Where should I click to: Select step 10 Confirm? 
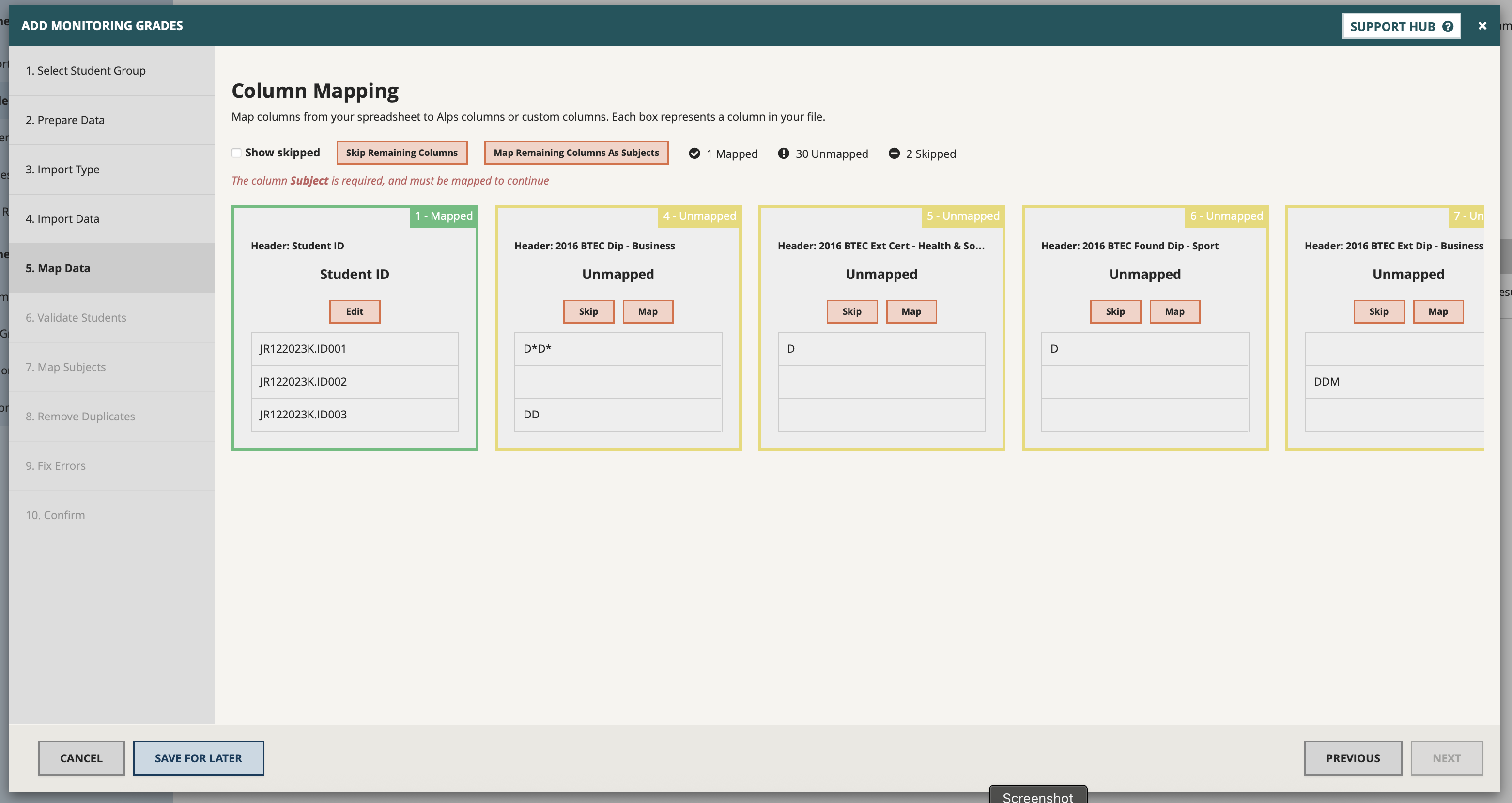click(x=112, y=514)
